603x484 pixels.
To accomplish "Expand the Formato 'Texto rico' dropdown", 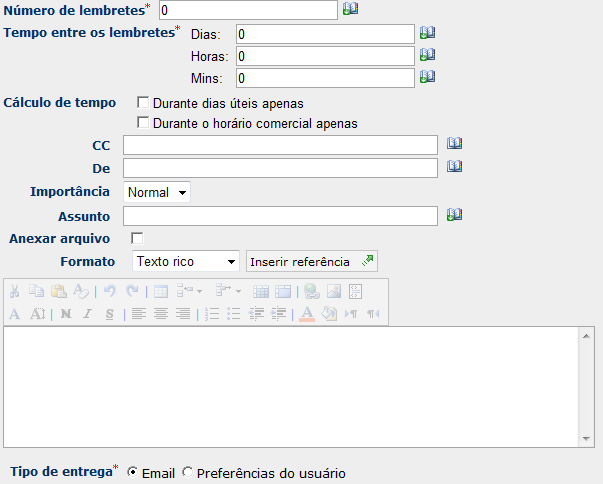I will click(186, 261).
